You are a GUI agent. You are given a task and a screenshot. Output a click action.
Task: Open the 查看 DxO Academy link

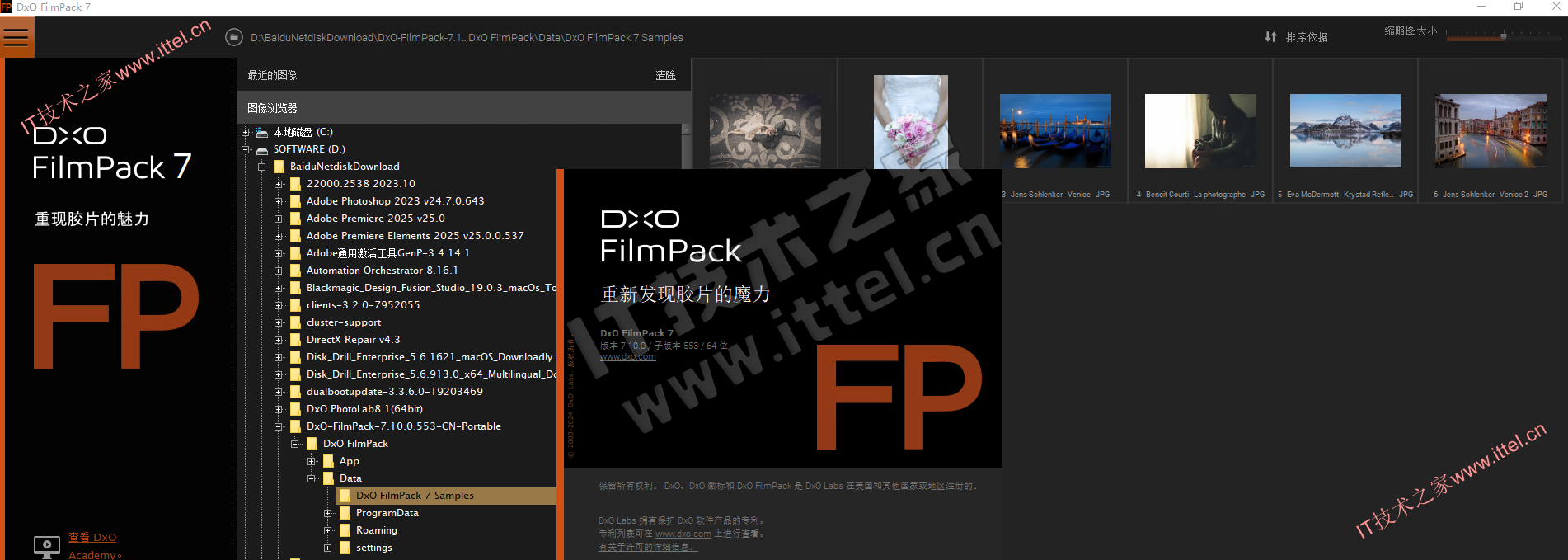[x=94, y=546]
